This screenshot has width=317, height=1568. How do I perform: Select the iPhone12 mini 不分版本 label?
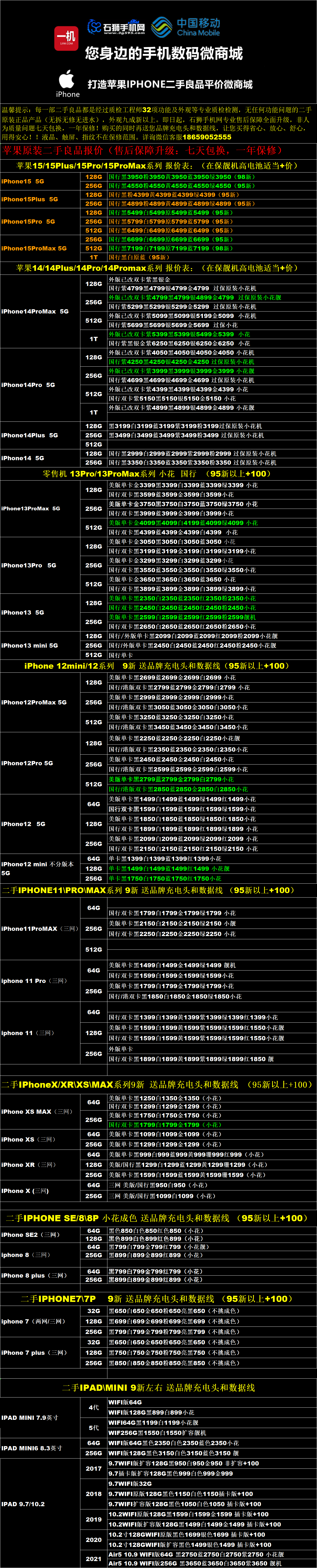click(38, 868)
